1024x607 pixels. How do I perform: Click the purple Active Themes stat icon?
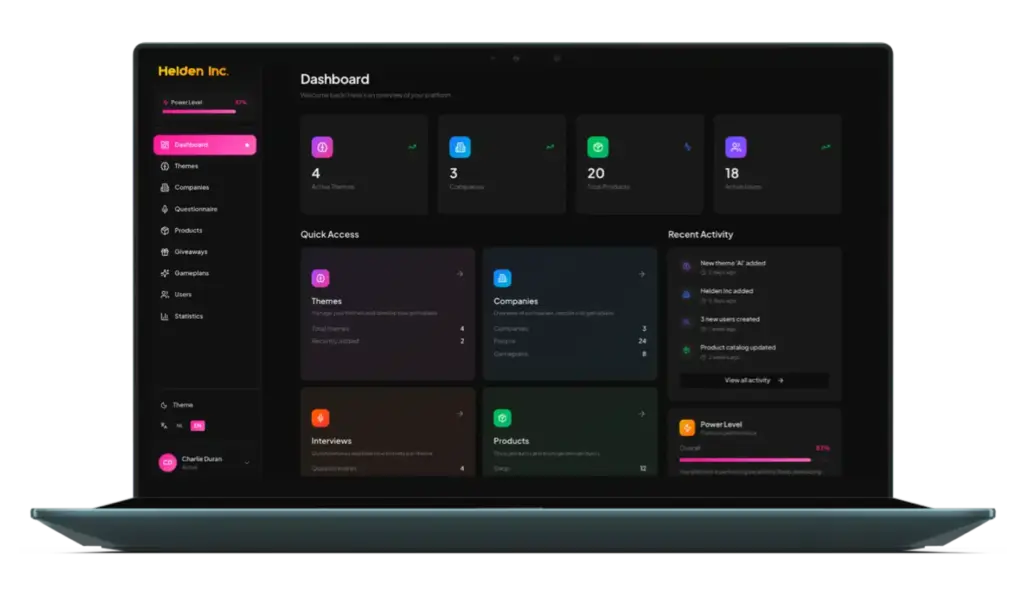click(x=322, y=147)
